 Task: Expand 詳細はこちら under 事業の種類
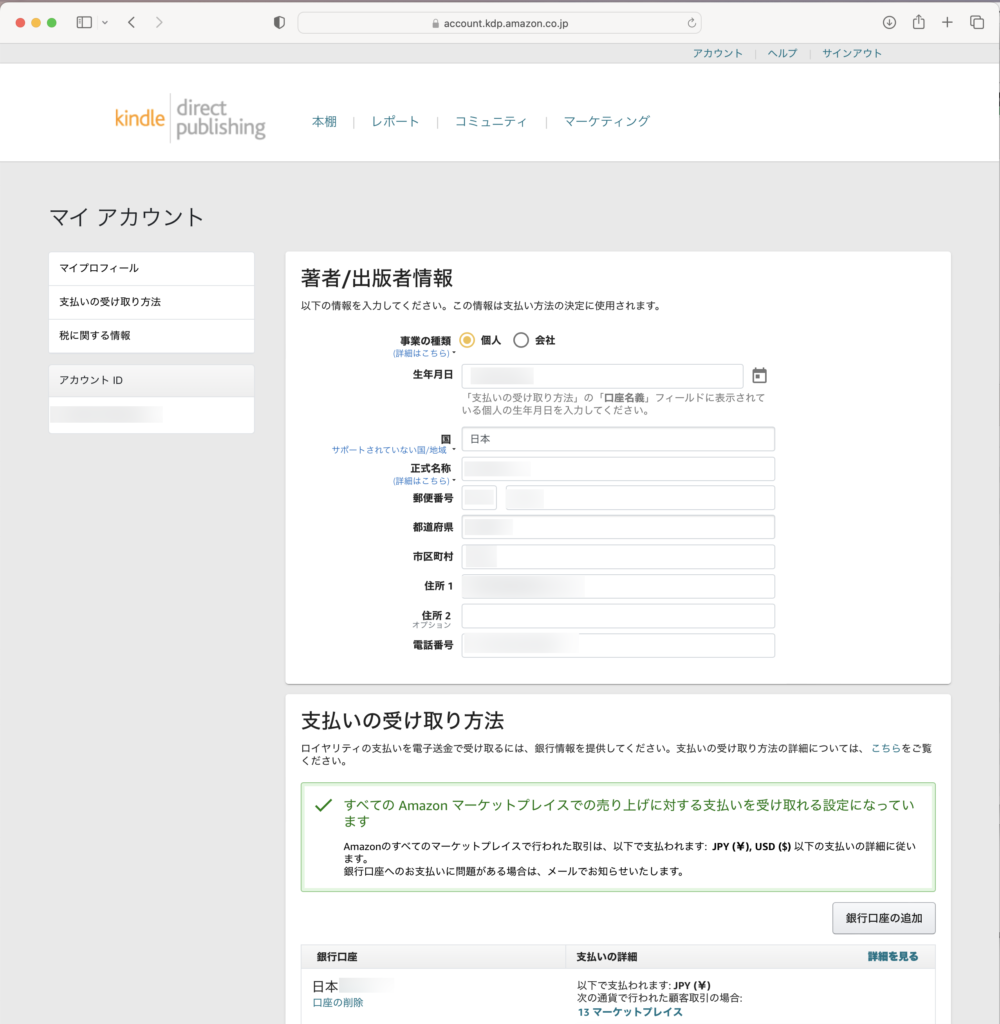point(422,353)
